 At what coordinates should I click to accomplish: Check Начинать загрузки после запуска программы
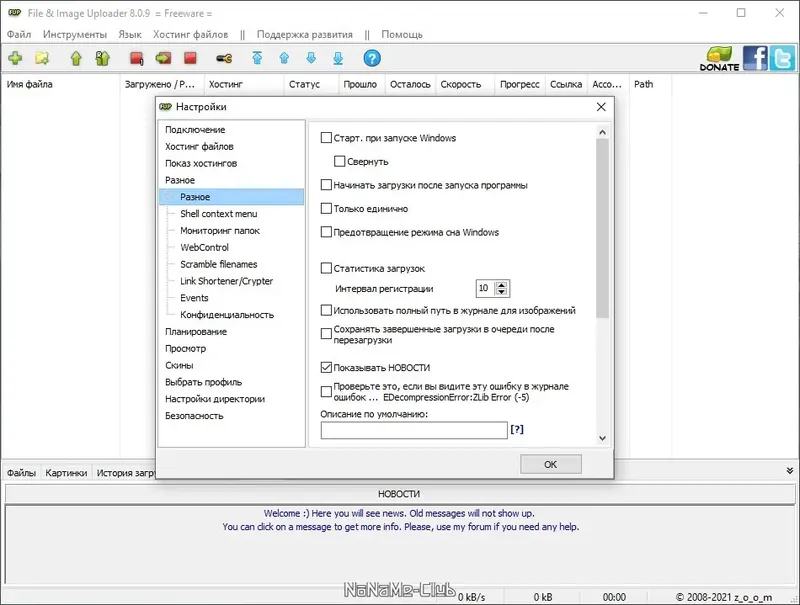pos(326,185)
